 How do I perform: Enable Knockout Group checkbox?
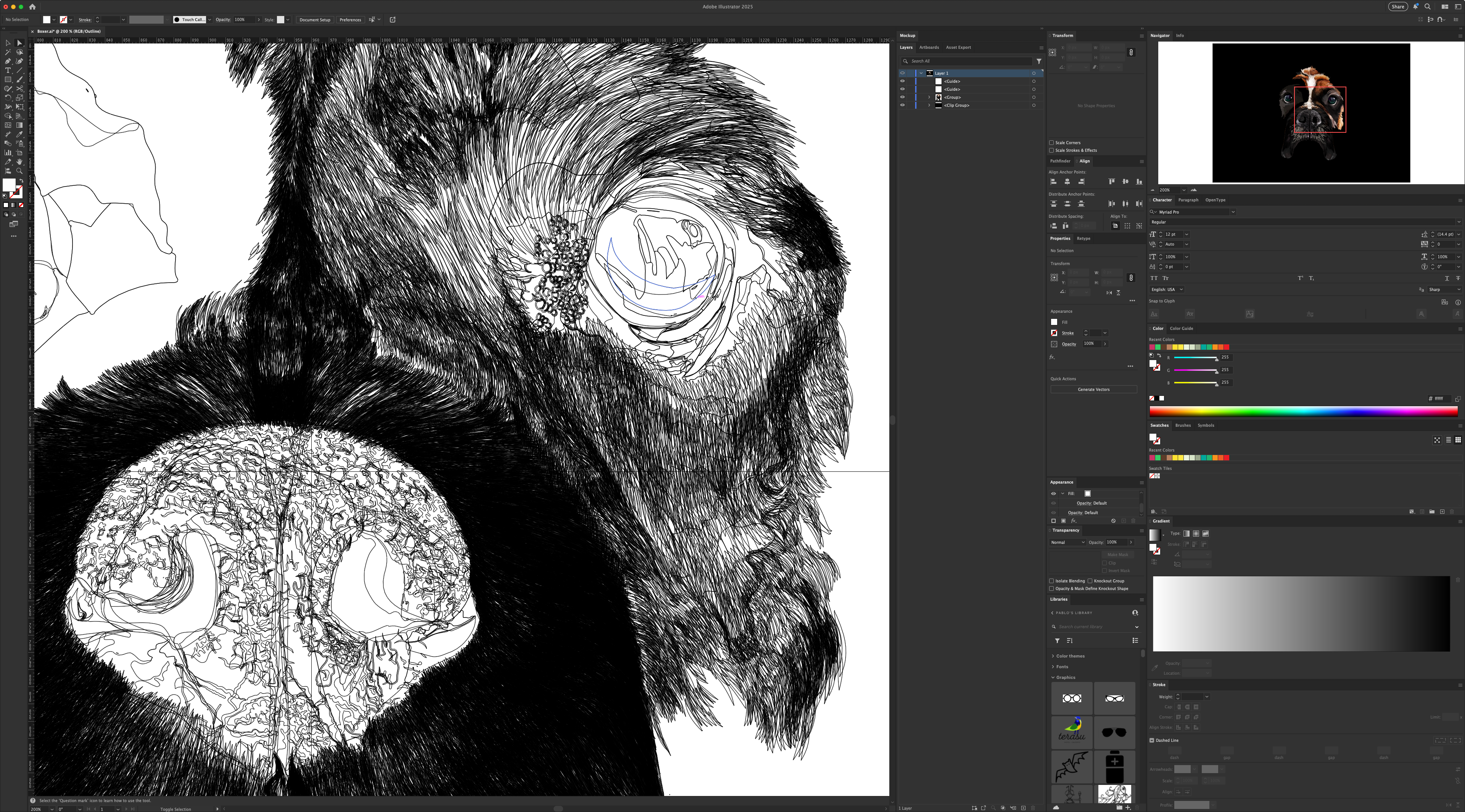pyautogui.click(x=1090, y=580)
